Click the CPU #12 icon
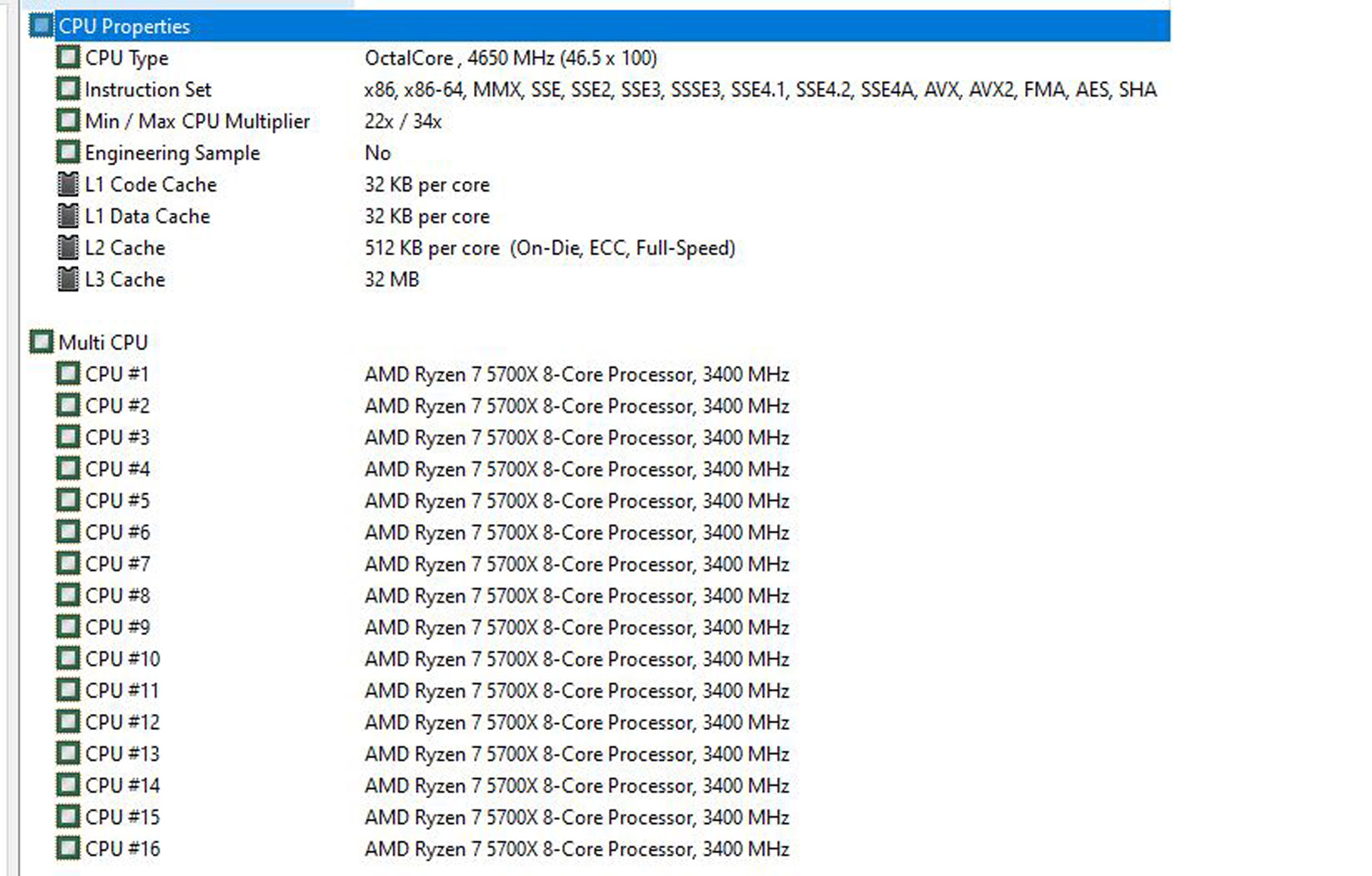Image resolution: width=1372 pixels, height=876 pixels. 68,722
